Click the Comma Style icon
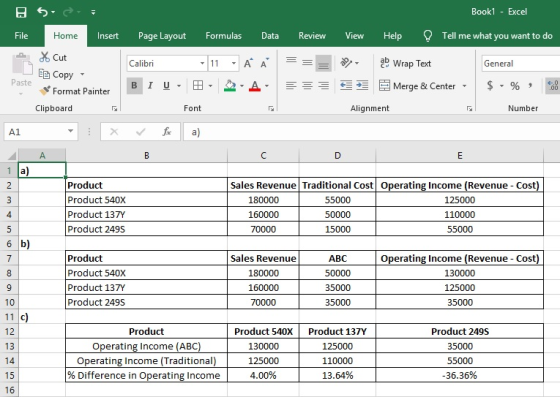The width and height of the screenshot is (560, 397). pos(530,86)
